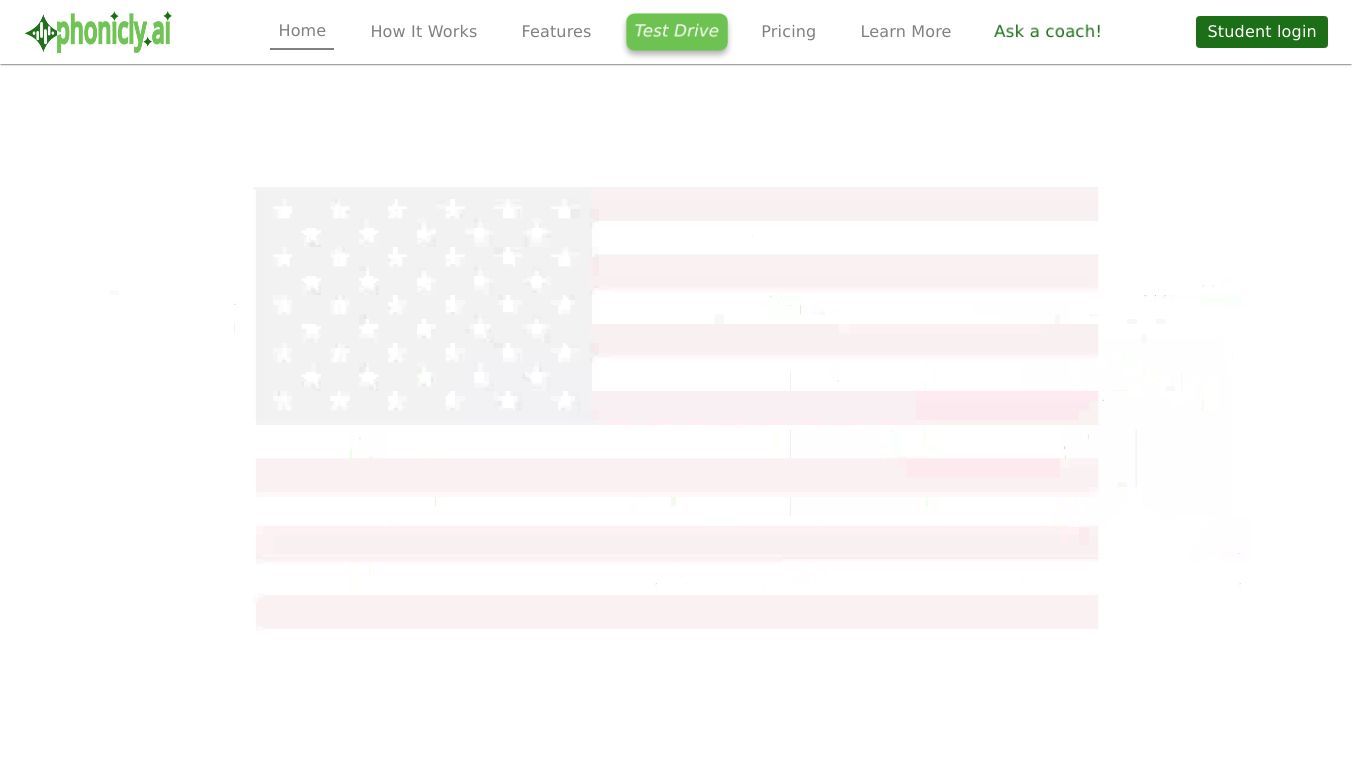Click the Test Drive button
1352x760 pixels.
coord(677,32)
